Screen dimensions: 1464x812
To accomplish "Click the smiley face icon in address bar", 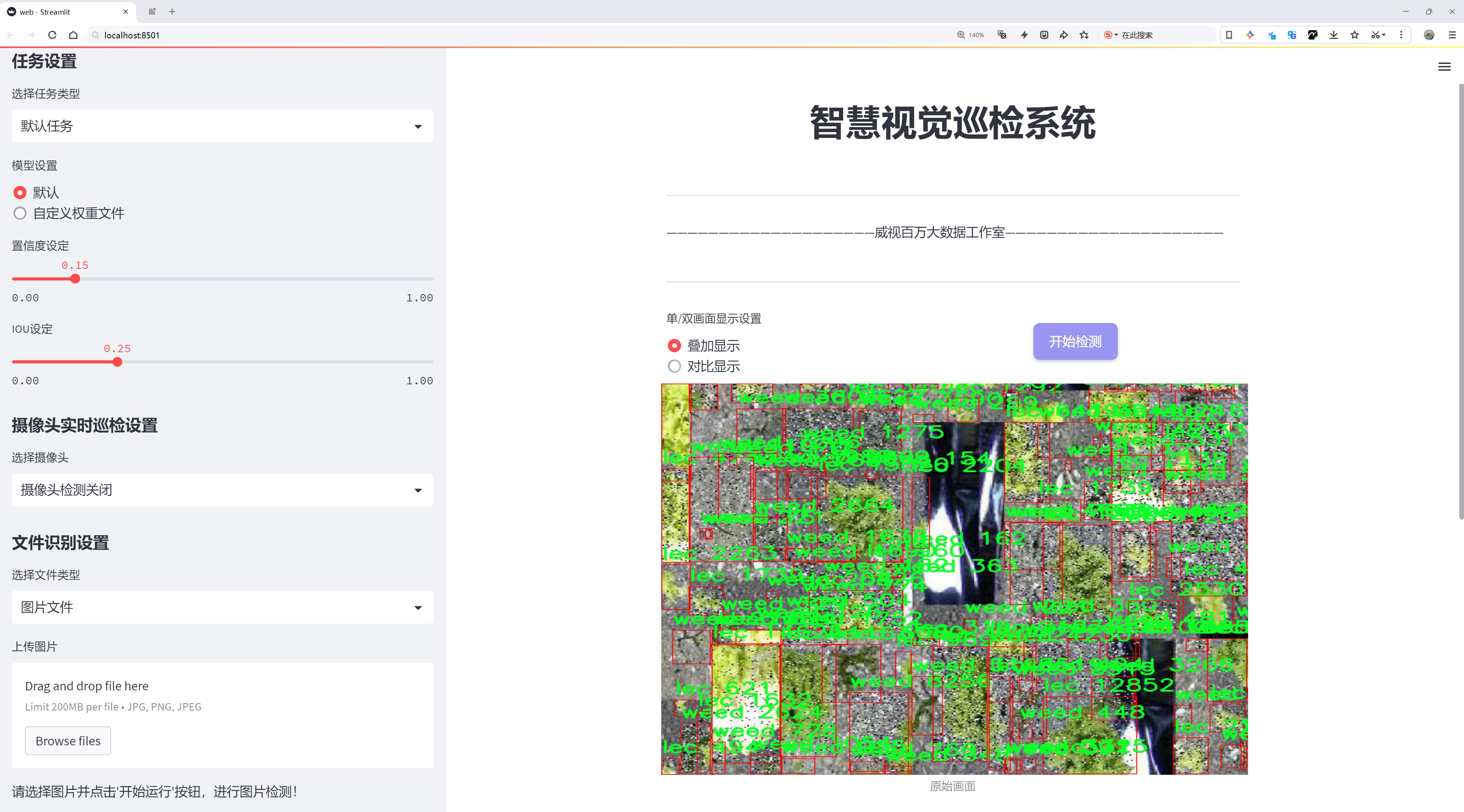I will [x=1044, y=35].
